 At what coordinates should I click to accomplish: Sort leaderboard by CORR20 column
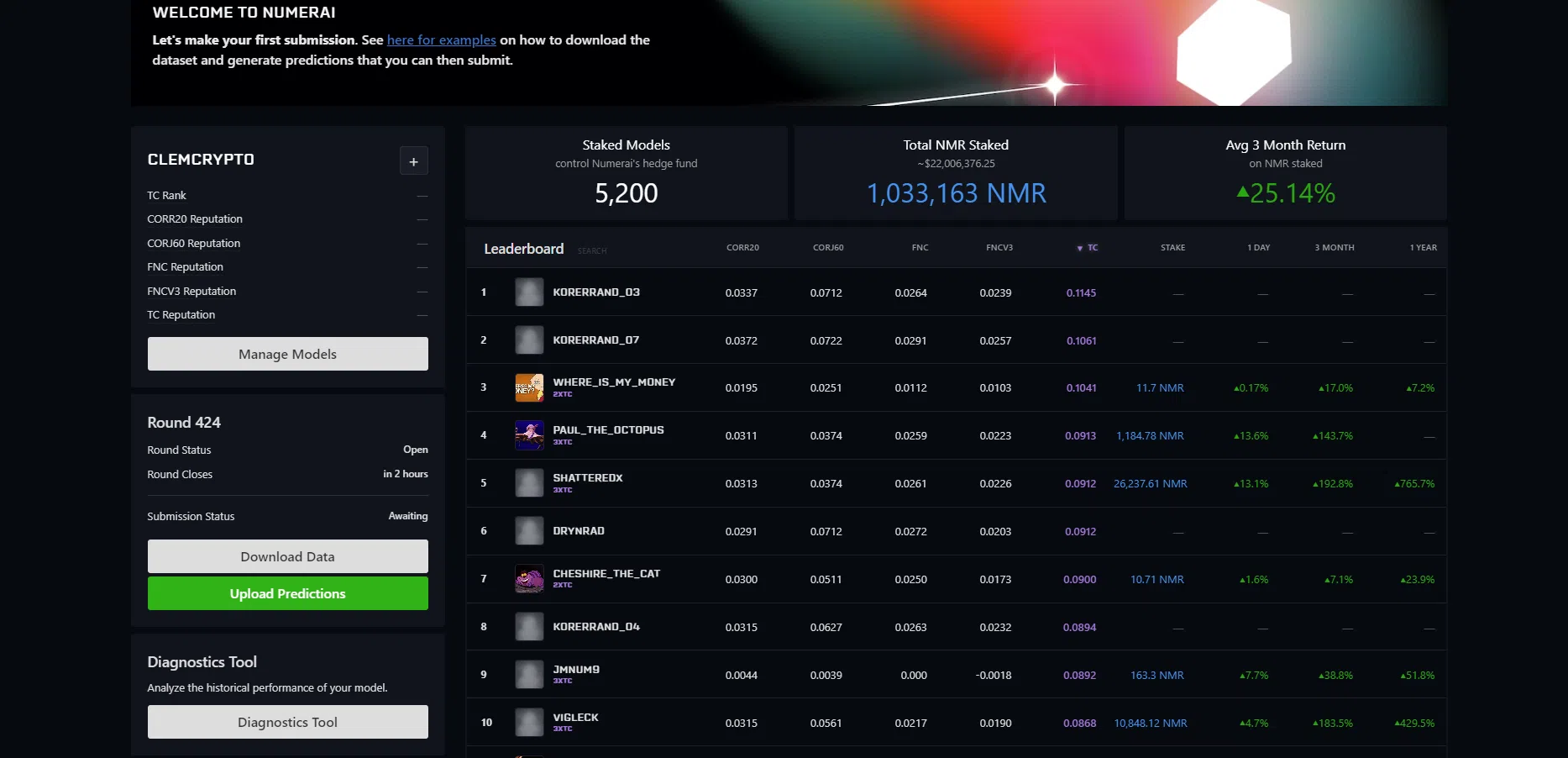(x=742, y=248)
